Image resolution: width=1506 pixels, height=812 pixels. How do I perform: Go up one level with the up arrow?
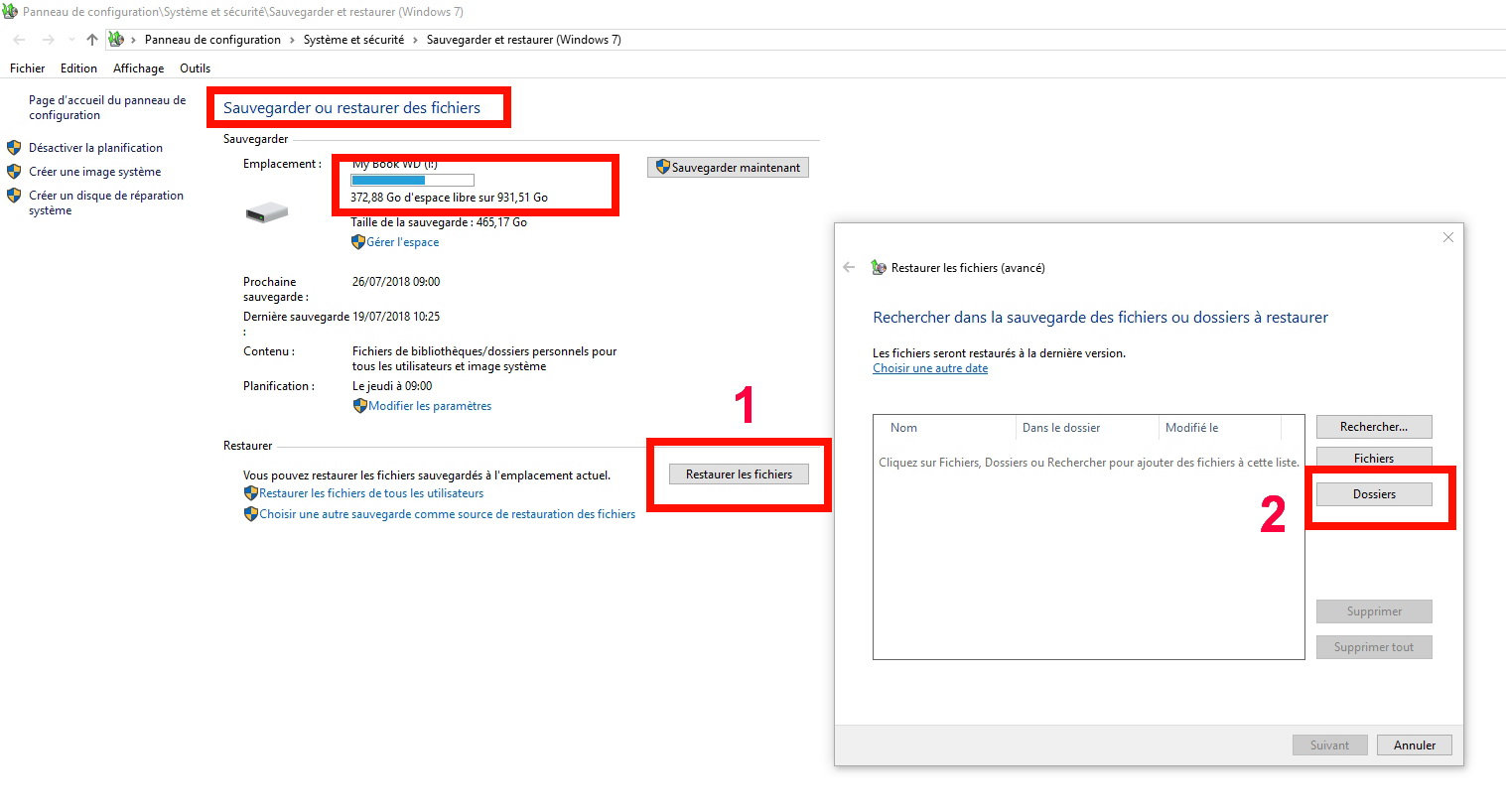pyautogui.click(x=92, y=40)
